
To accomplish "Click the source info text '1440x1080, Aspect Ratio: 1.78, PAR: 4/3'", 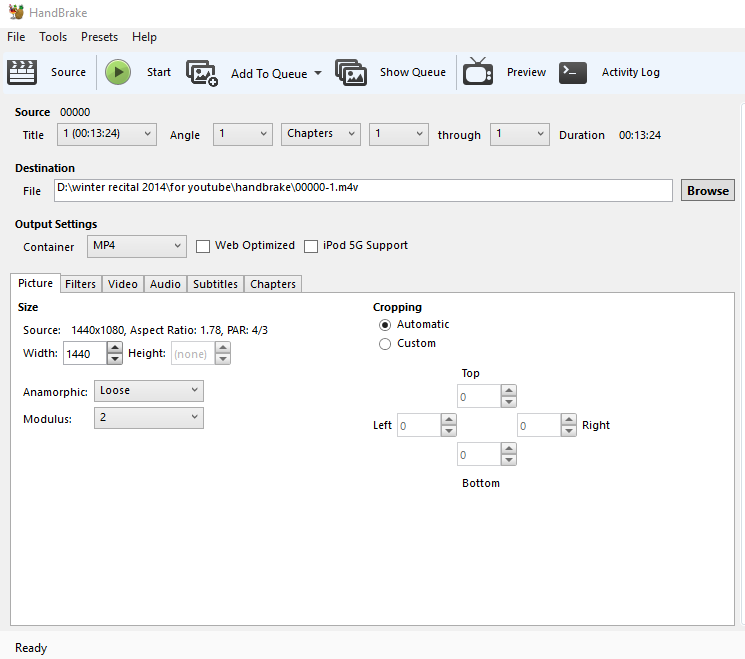I will coord(169,330).
